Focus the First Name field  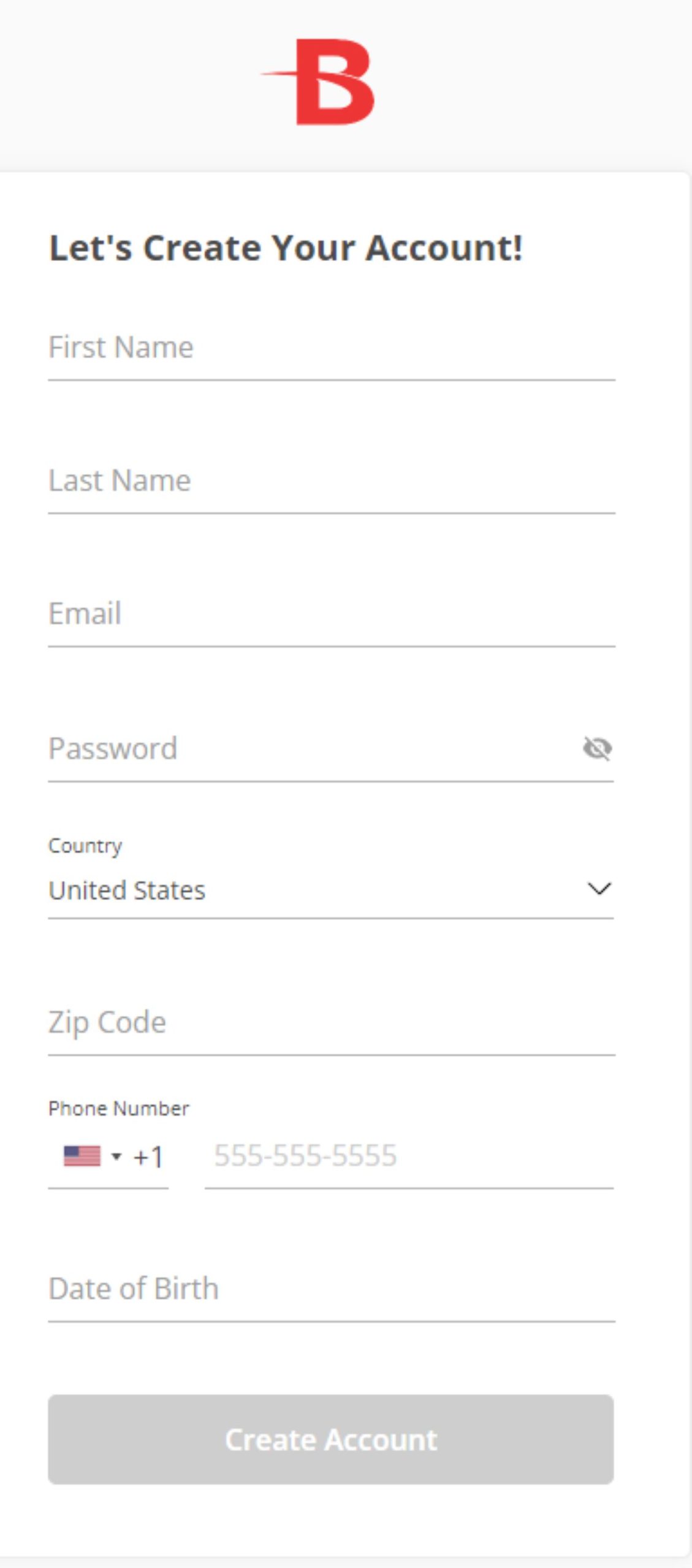(x=331, y=348)
